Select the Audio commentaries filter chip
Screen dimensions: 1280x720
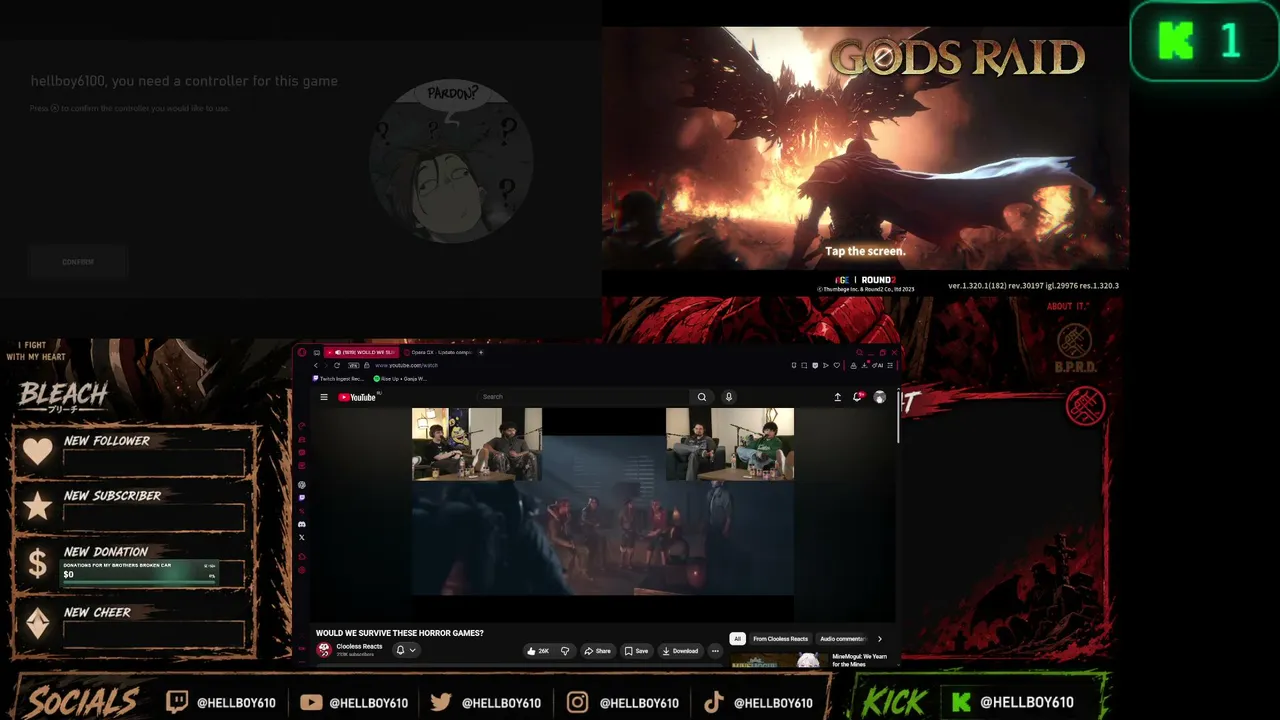[x=842, y=639]
